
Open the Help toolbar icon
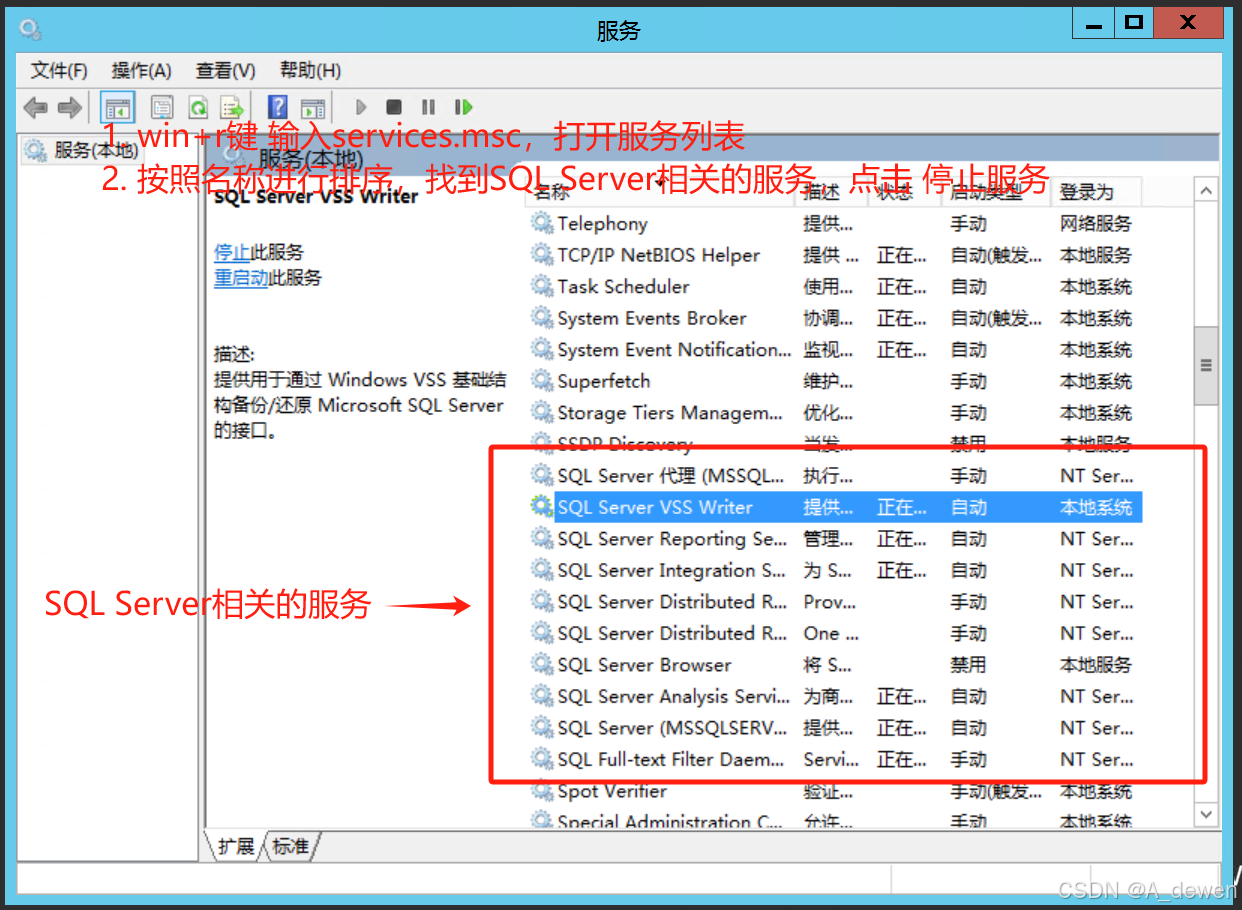click(278, 107)
